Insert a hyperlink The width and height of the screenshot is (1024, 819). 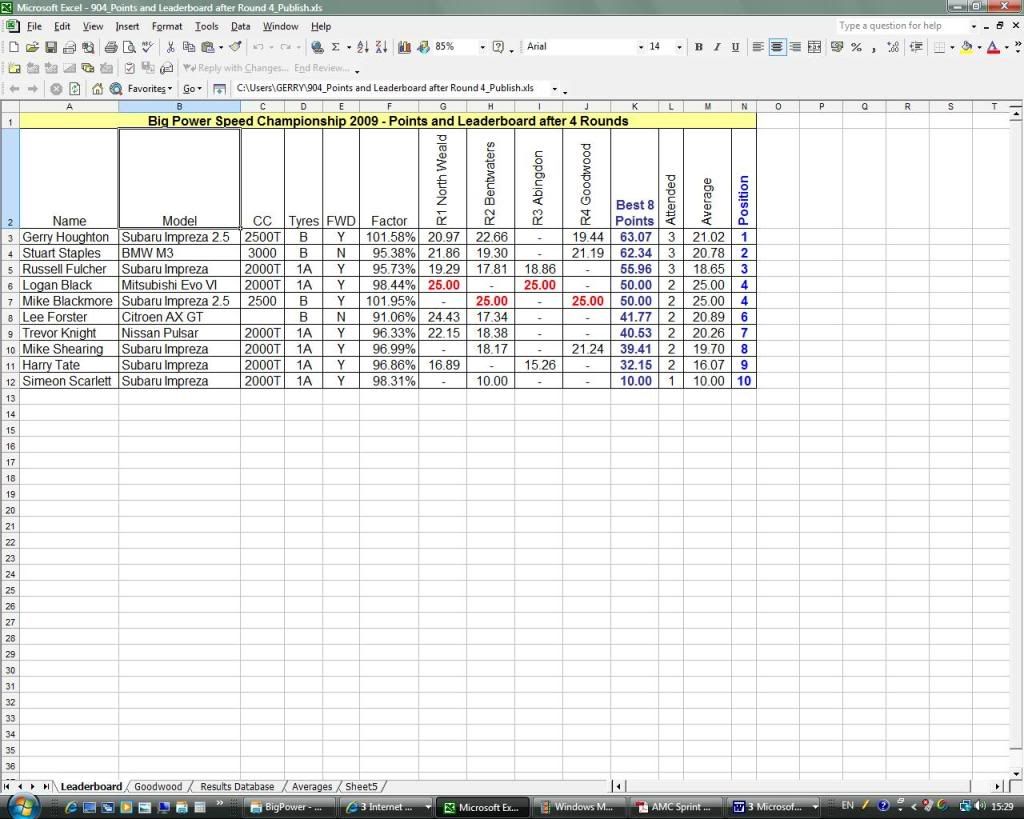point(317,47)
